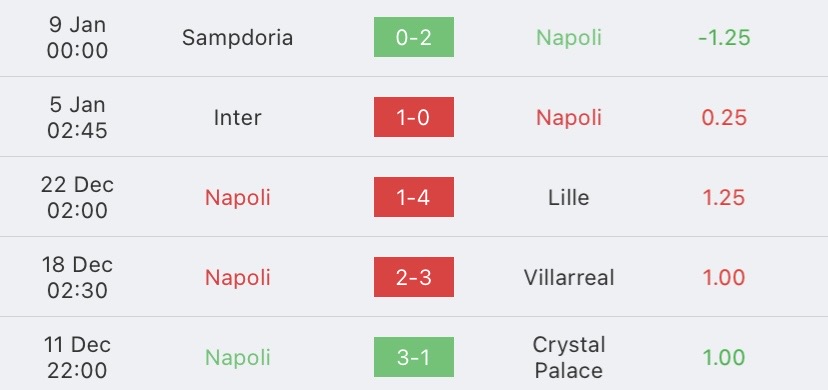Click the green 3-1 score badge

pyautogui.click(x=413, y=357)
